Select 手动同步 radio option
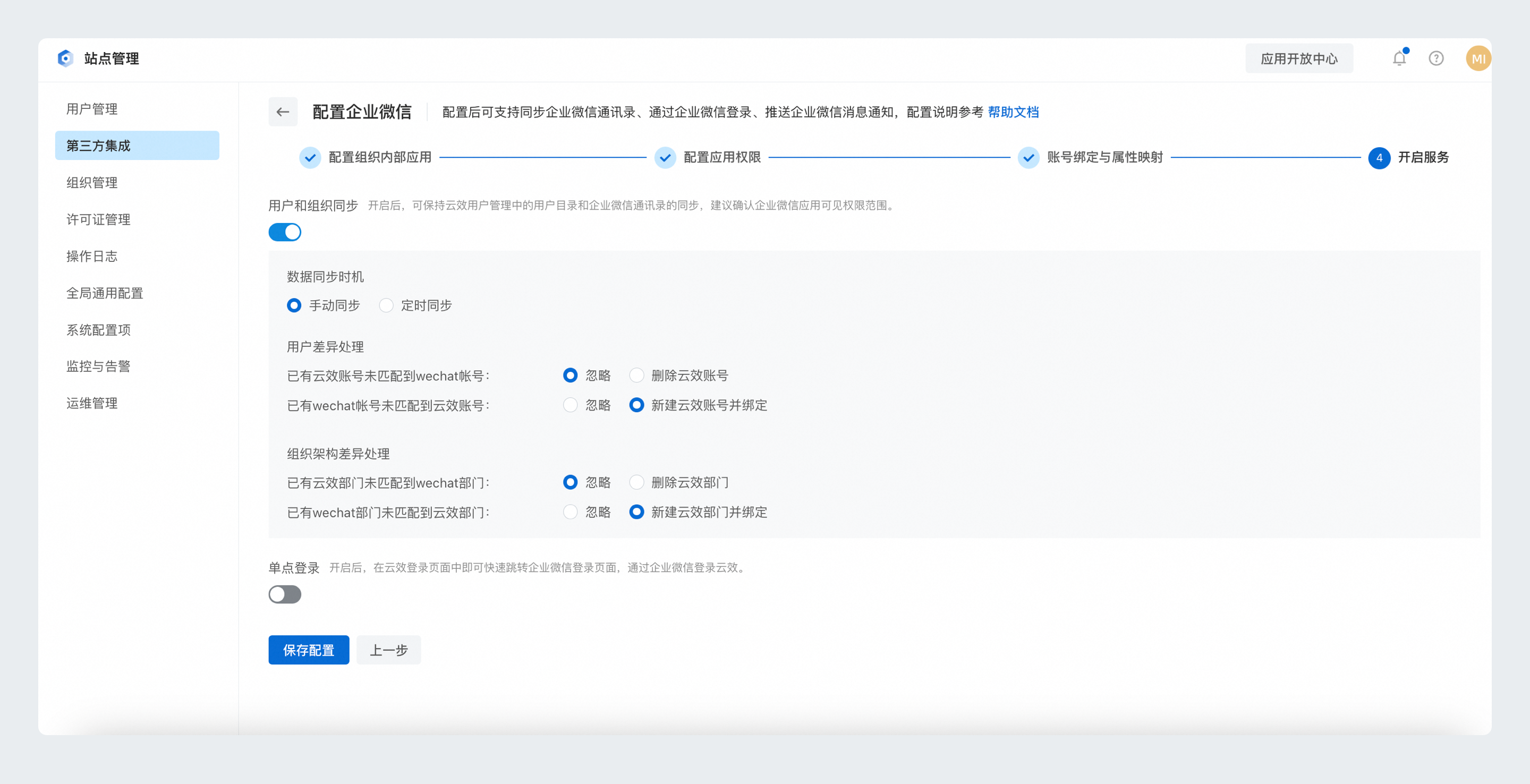Image resolution: width=1530 pixels, height=784 pixels. (x=294, y=305)
